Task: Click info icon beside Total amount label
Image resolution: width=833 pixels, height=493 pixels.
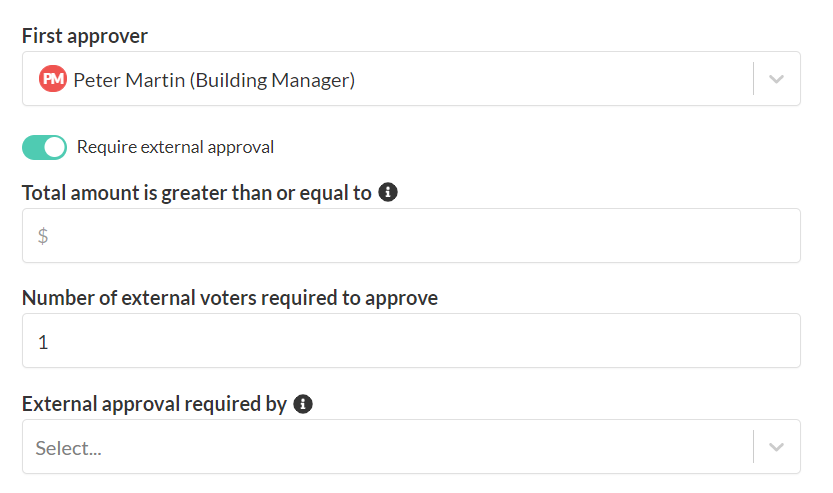Action: pos(388,192)
